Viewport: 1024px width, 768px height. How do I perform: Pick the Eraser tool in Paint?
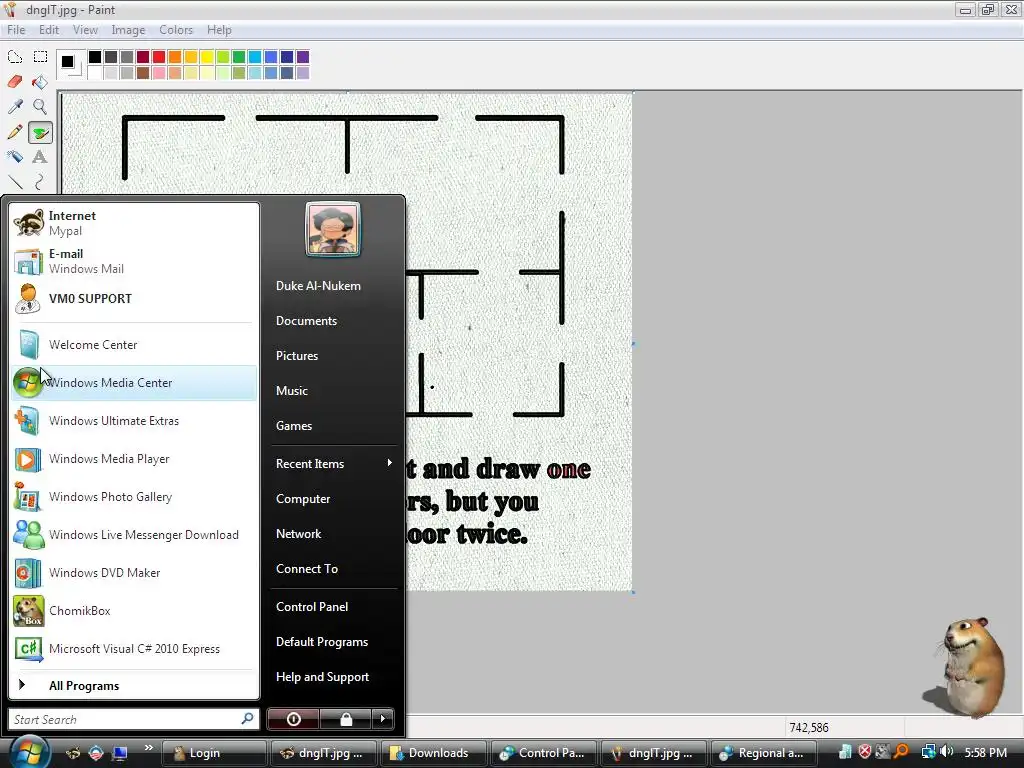pyautogui.click(x=15, y=82)
